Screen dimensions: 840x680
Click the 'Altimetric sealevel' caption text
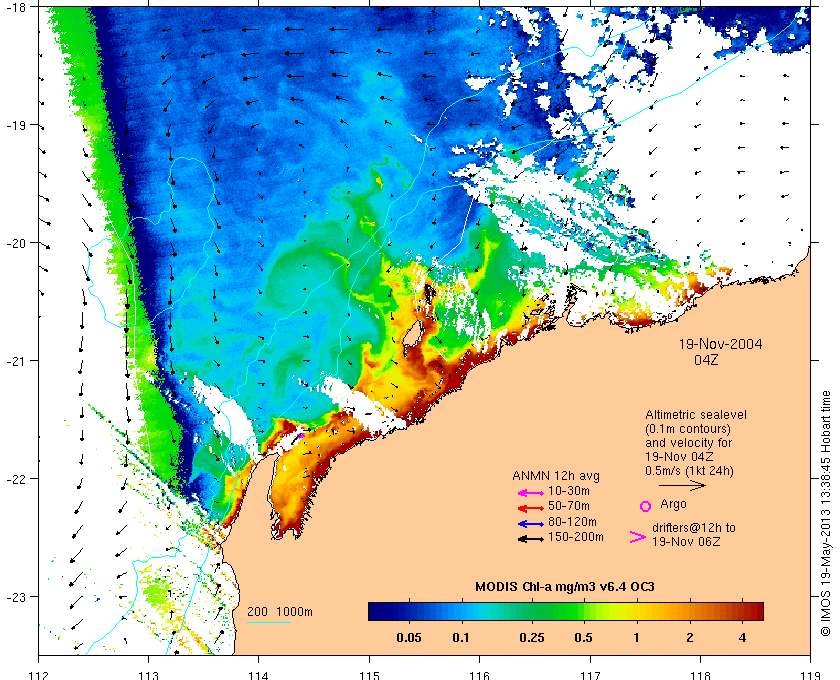[x=695, y=415]
